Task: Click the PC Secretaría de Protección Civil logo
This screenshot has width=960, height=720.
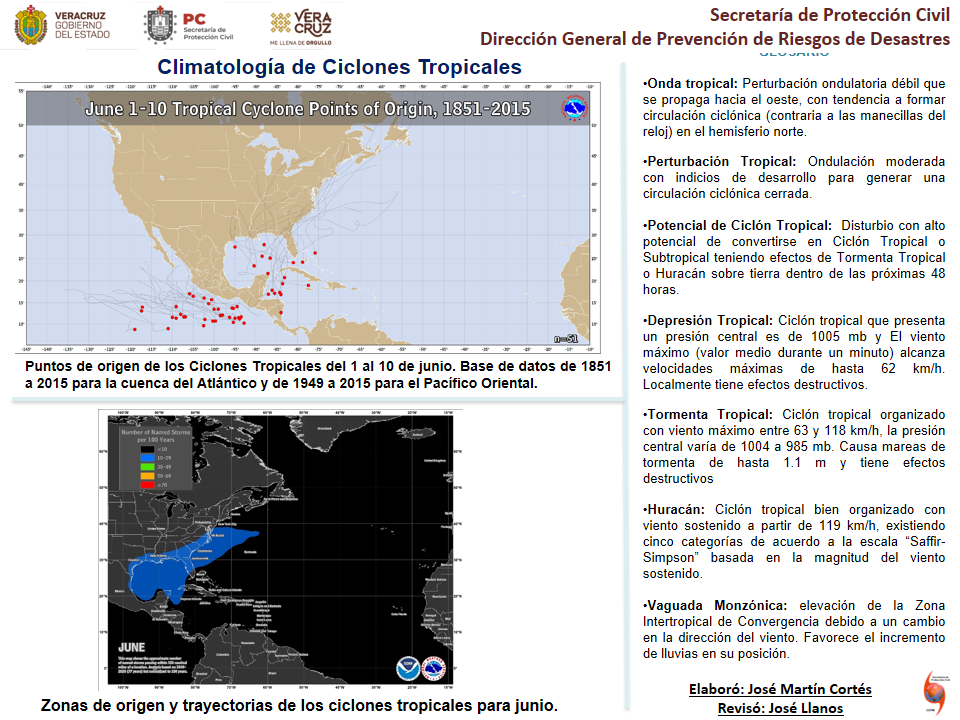Action: [x=189, y=26]
